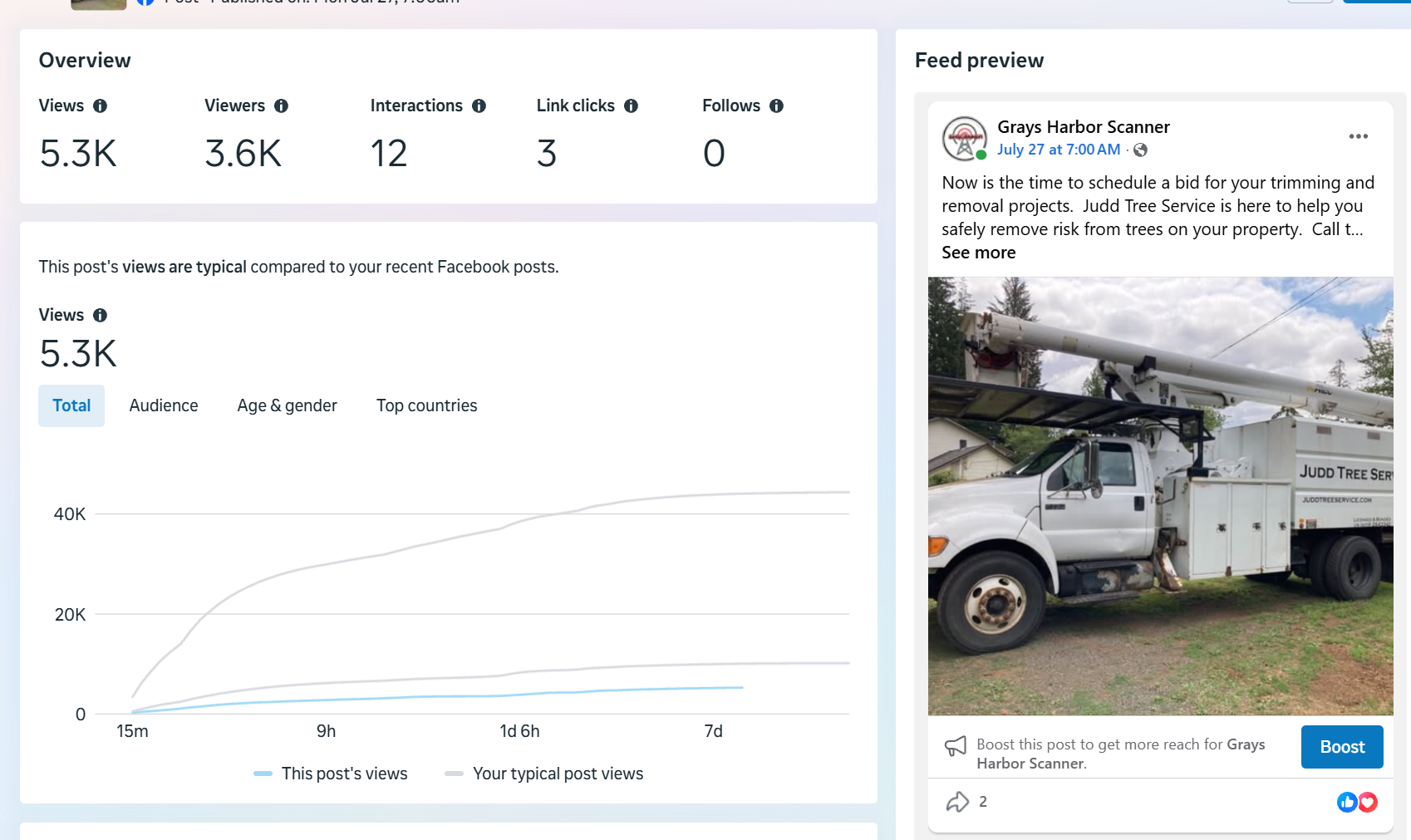
Task: Click the Grays Harbor Scanner profile picture
Action: 964,138
